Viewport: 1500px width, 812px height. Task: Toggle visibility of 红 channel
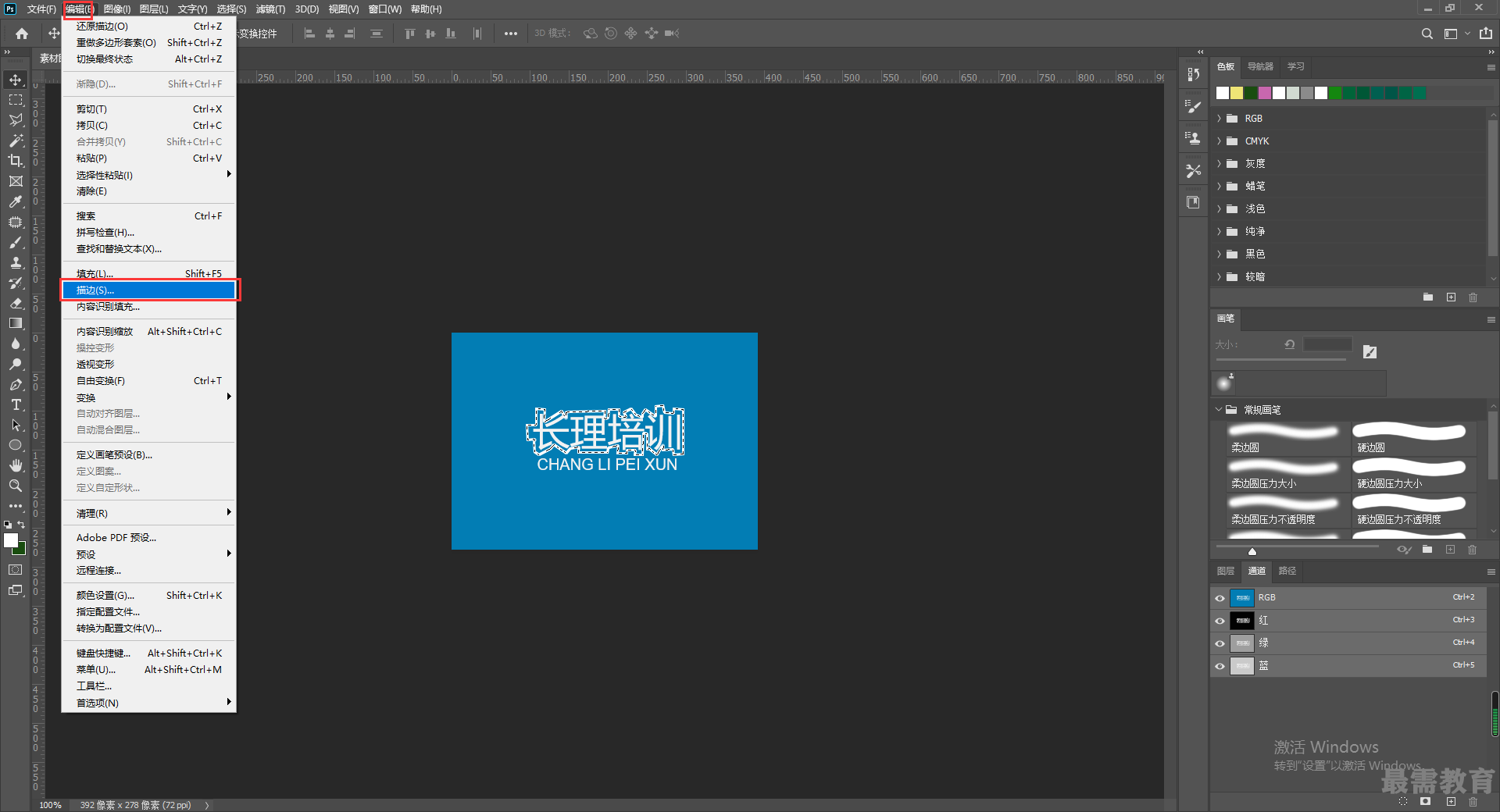[1220, 621]
